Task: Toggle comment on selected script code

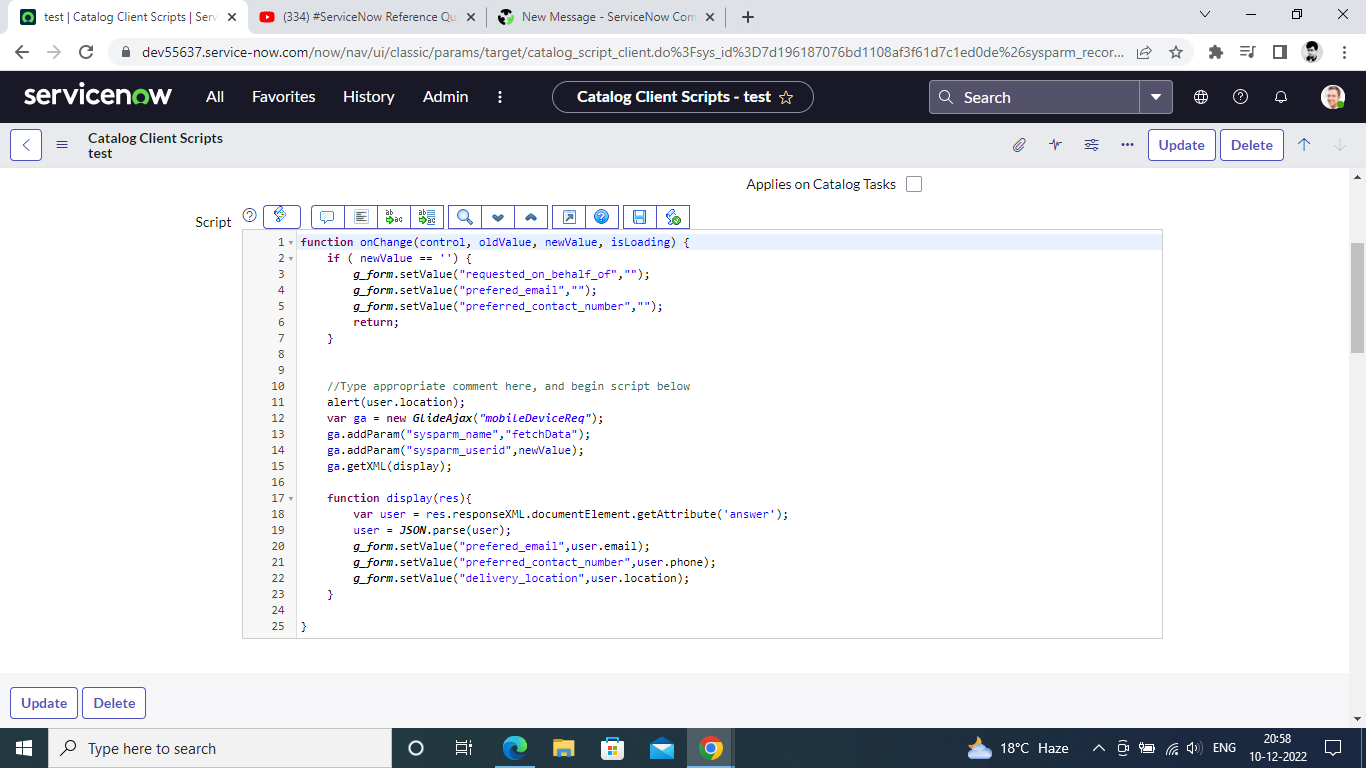Action: coord(327,217)
